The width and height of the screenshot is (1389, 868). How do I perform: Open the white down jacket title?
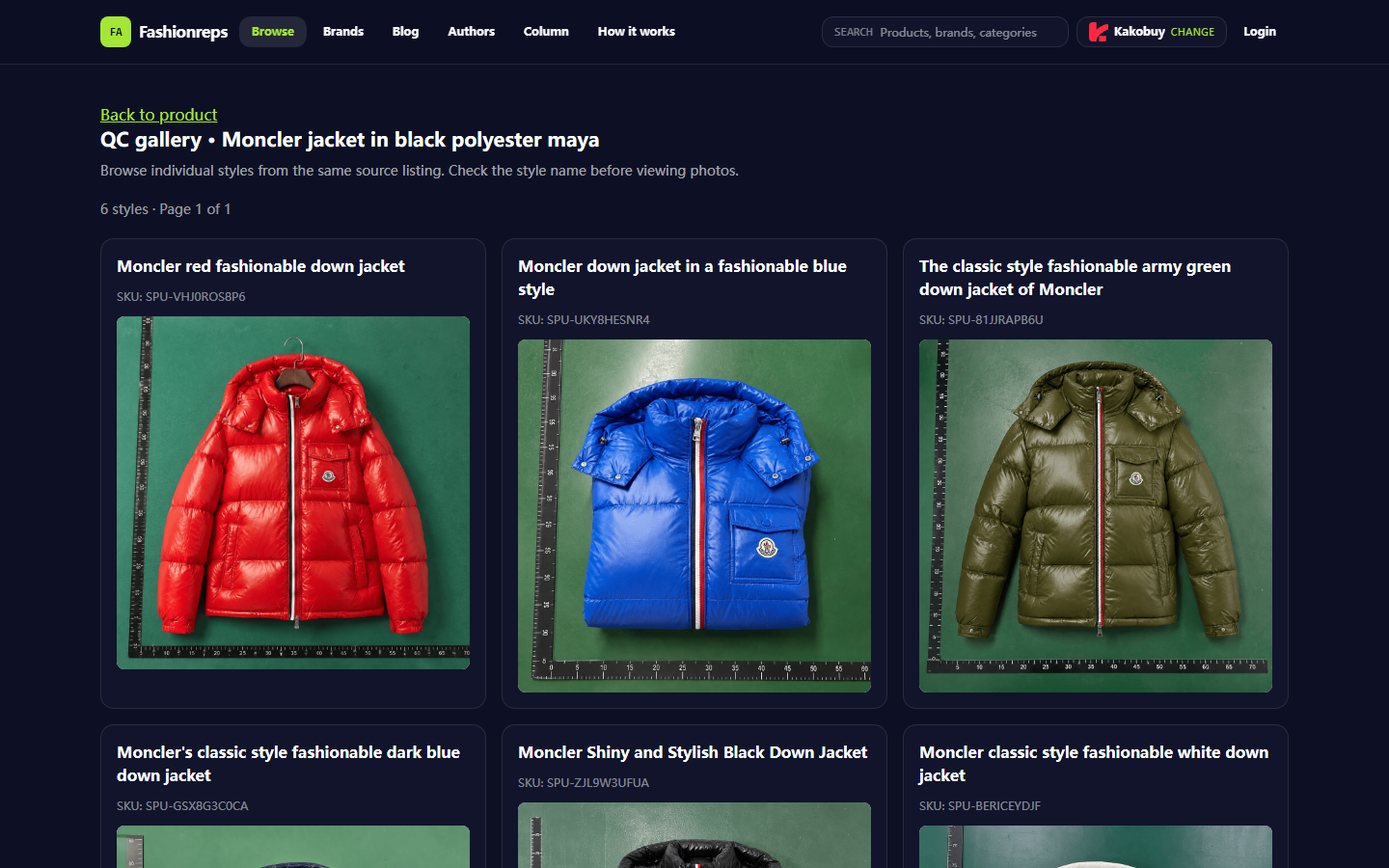[1094, 764]
